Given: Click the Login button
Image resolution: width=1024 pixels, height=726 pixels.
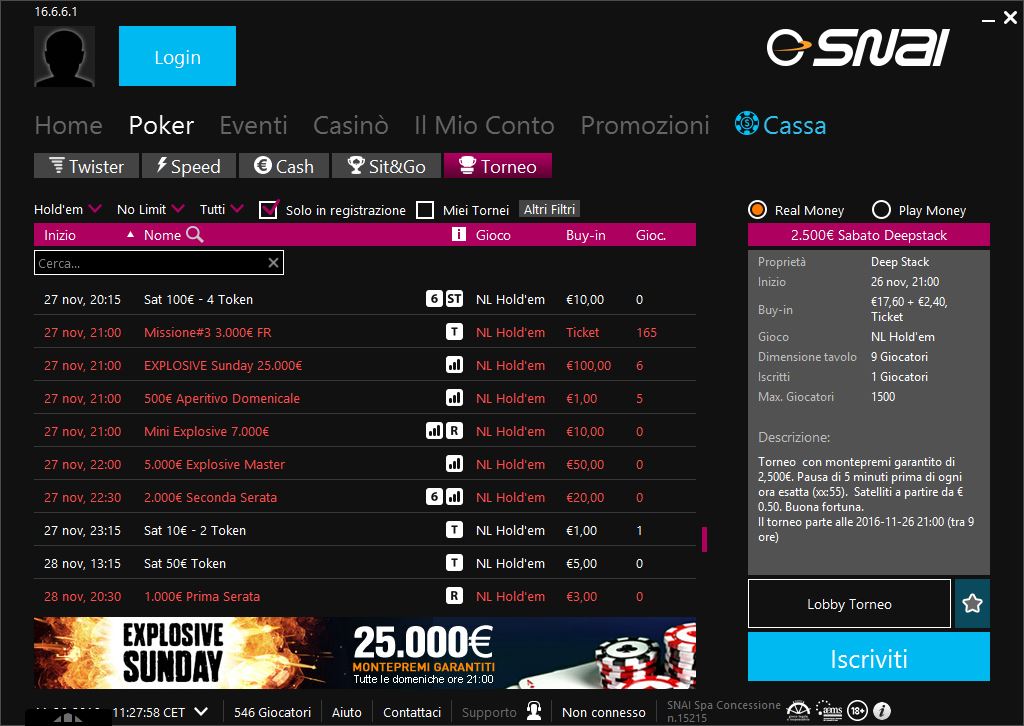Looking at the screenshot, I should coord(177,56).
